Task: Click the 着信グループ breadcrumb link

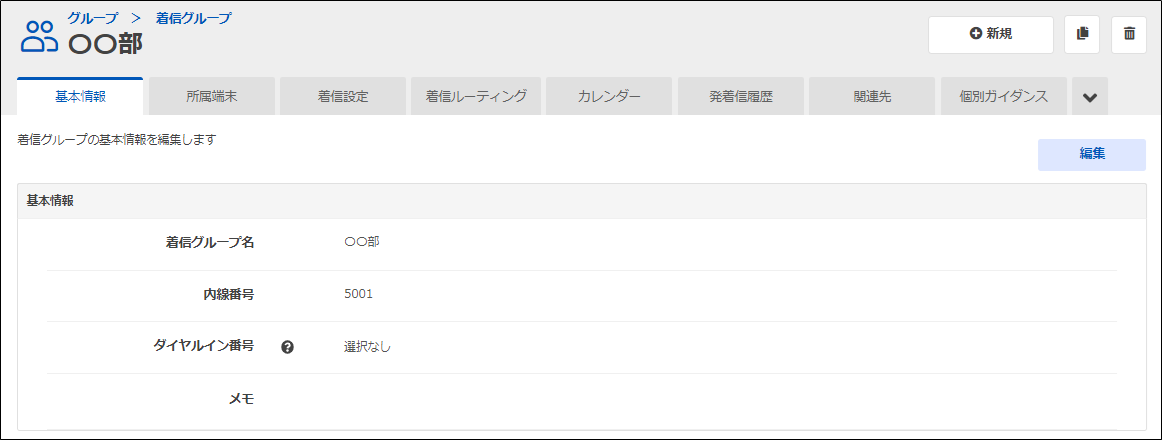Action: click(x=193, y=18)
